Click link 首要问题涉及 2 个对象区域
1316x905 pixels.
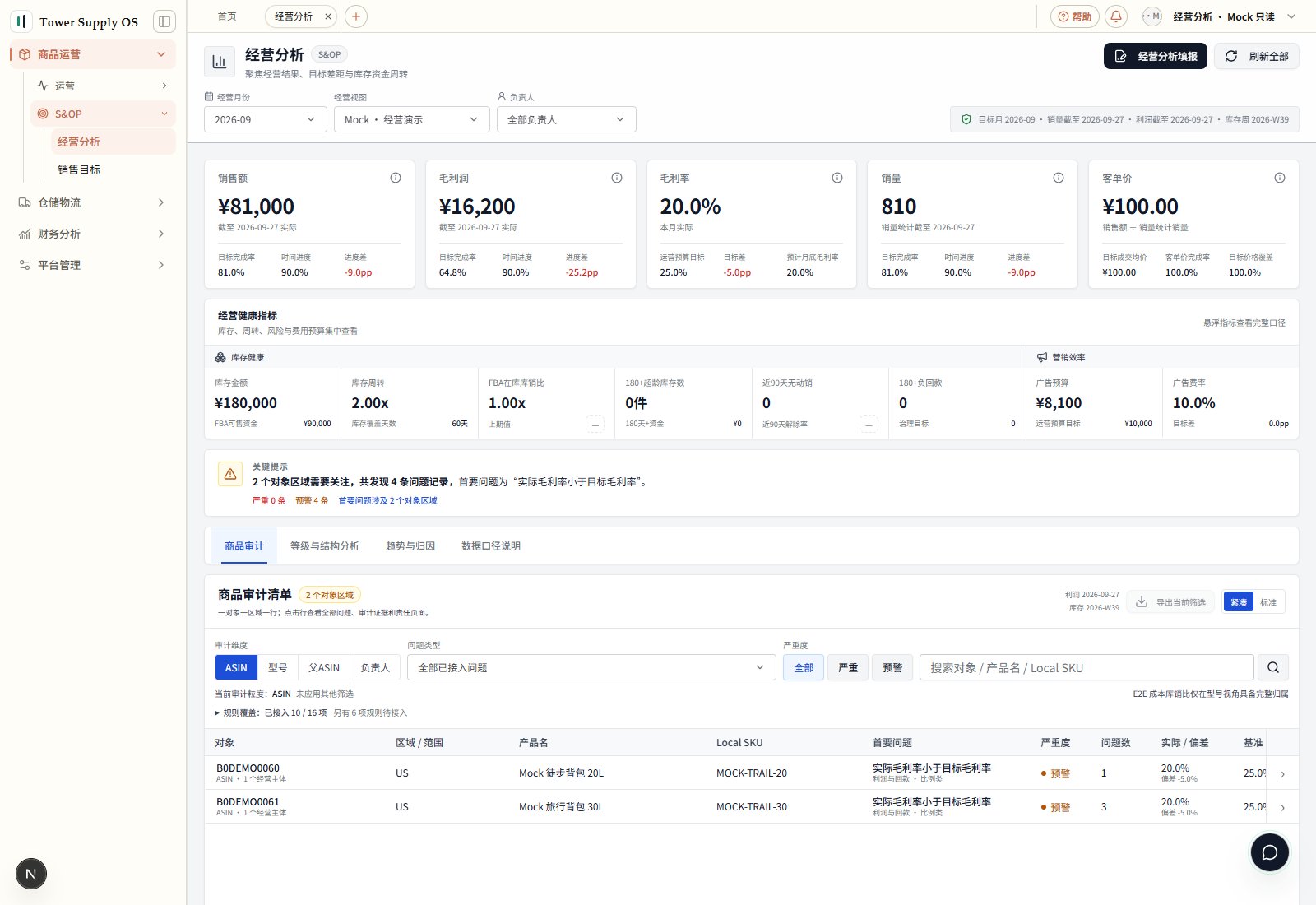[x=387, y=500]
